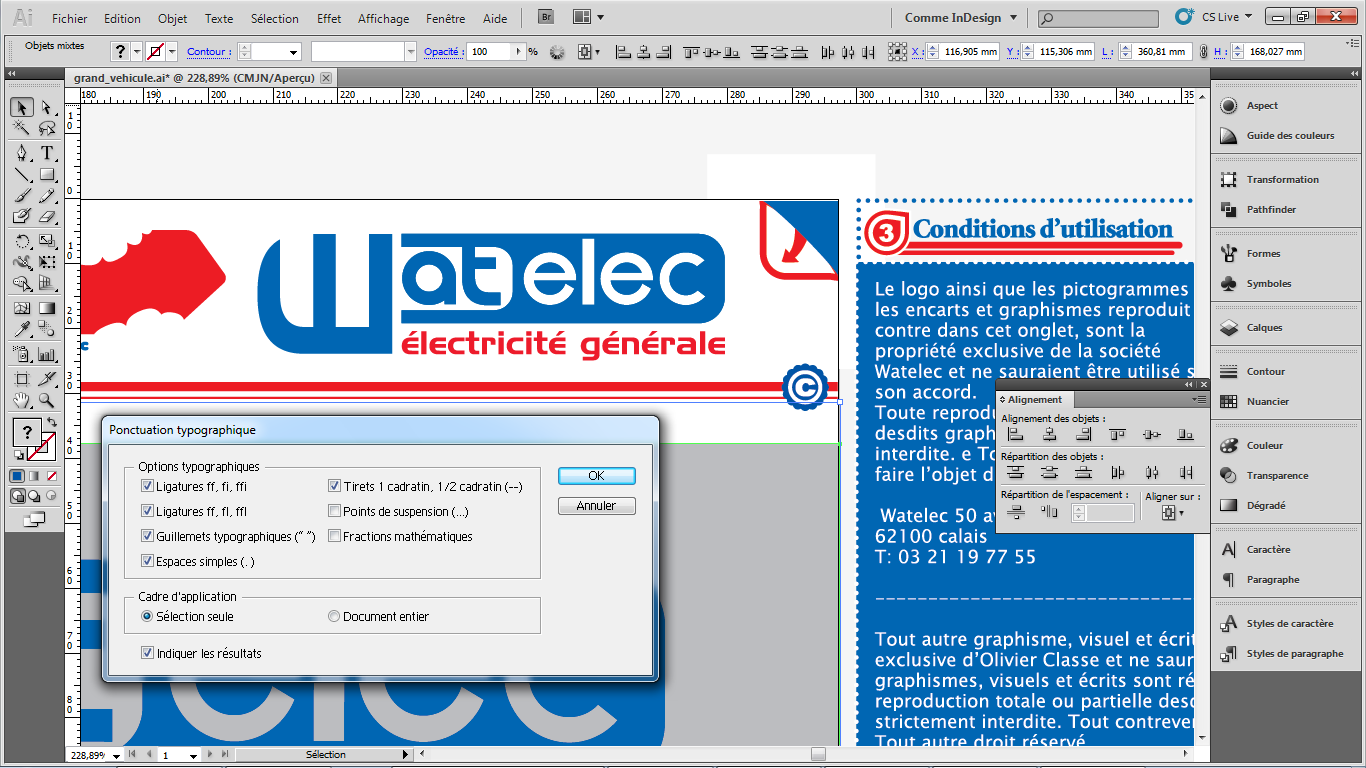The image size is (1366, 768).
Task: Select the Type tool
Action: click(x=46, y=153)
